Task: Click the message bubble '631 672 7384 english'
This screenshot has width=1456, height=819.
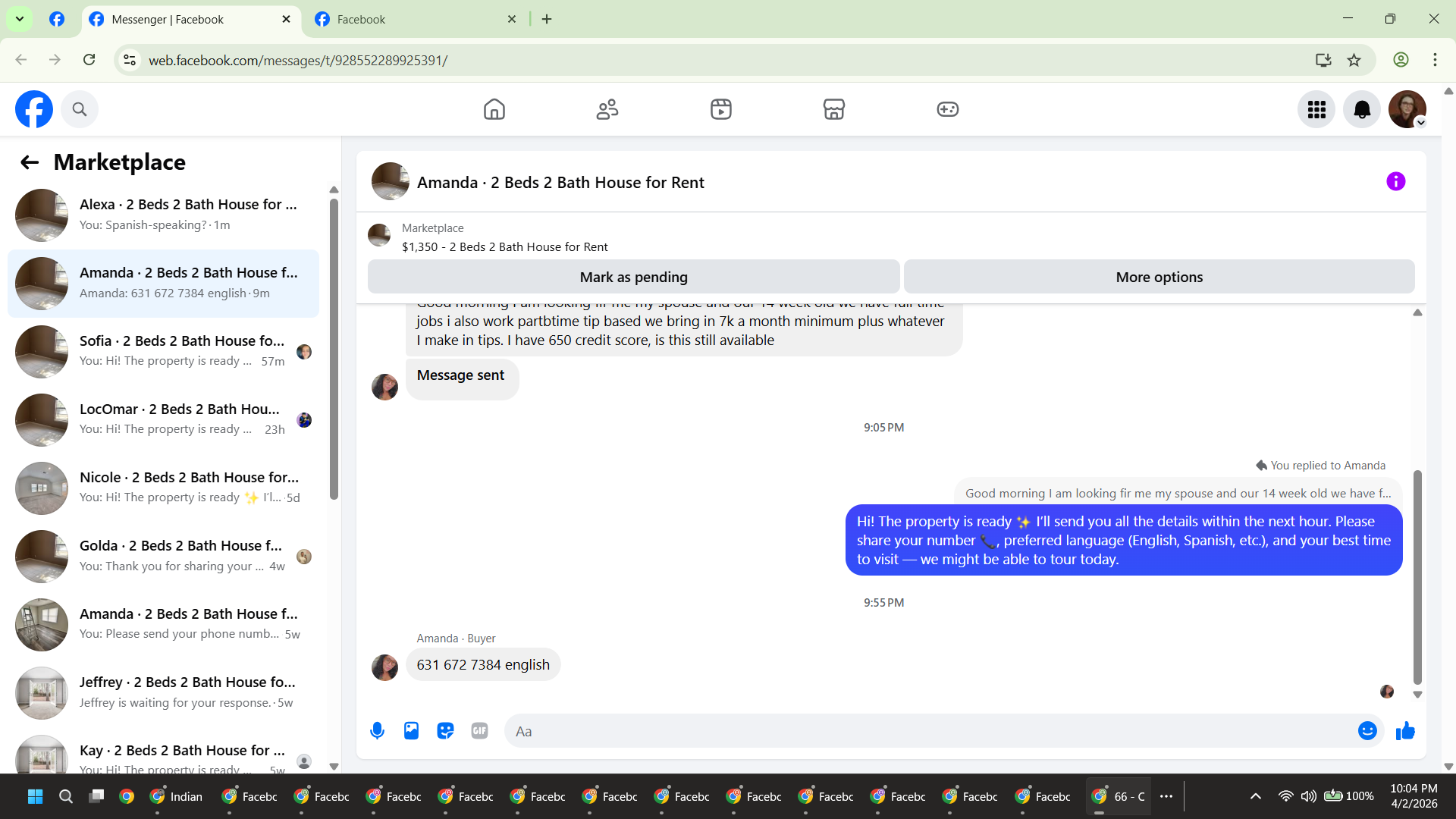Action: tap(483, 665)
